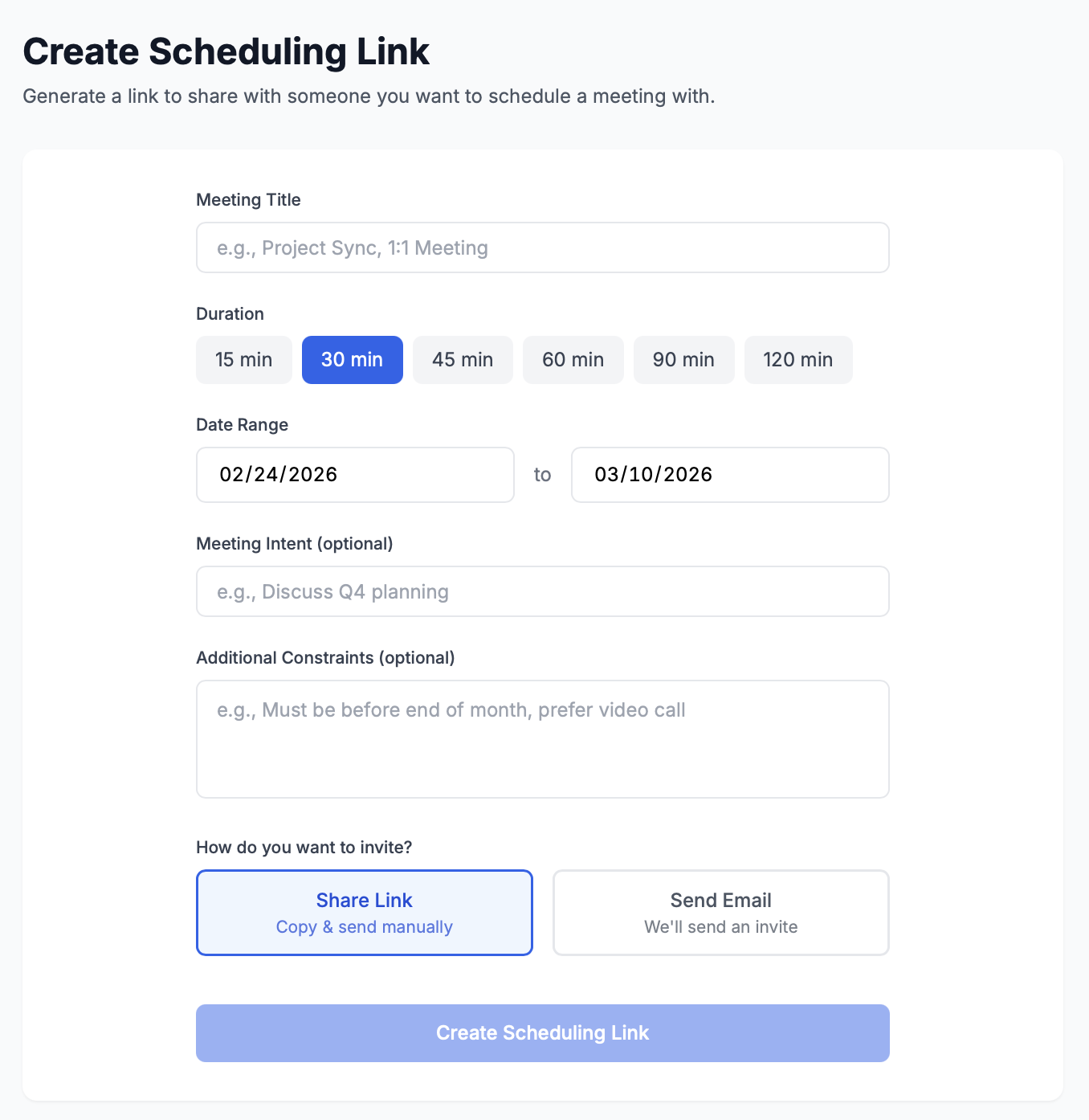Viewport: 1089px width, 1120px height.
Task: Pick the 60 min duration option
Action: tap(573, 360)
